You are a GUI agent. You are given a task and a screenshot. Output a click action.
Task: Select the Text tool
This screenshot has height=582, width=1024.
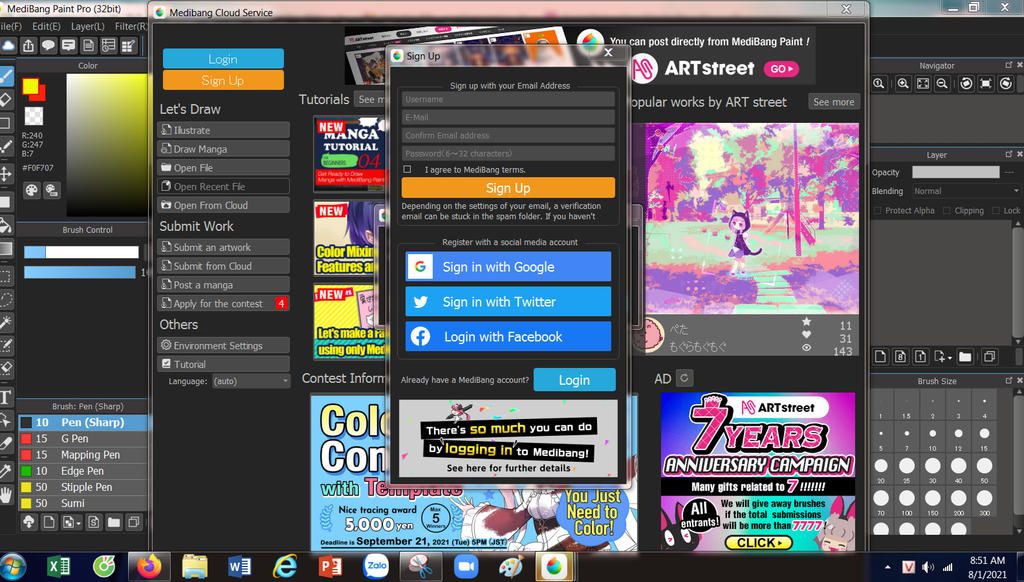[5, 396]
